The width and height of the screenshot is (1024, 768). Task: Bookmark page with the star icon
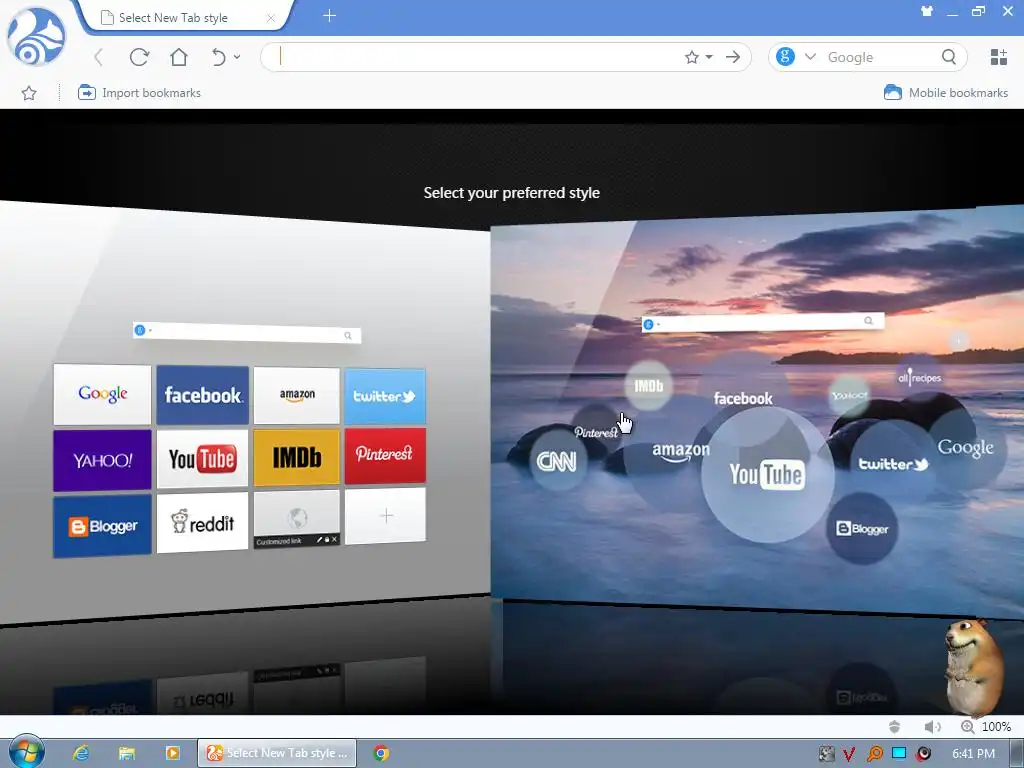(692, 57)
